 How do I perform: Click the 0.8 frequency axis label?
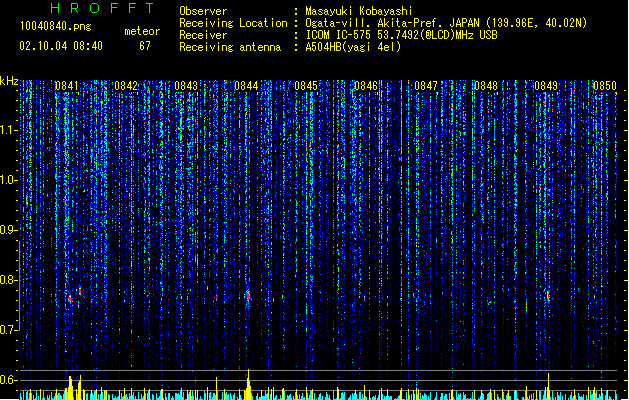(8, 280)
